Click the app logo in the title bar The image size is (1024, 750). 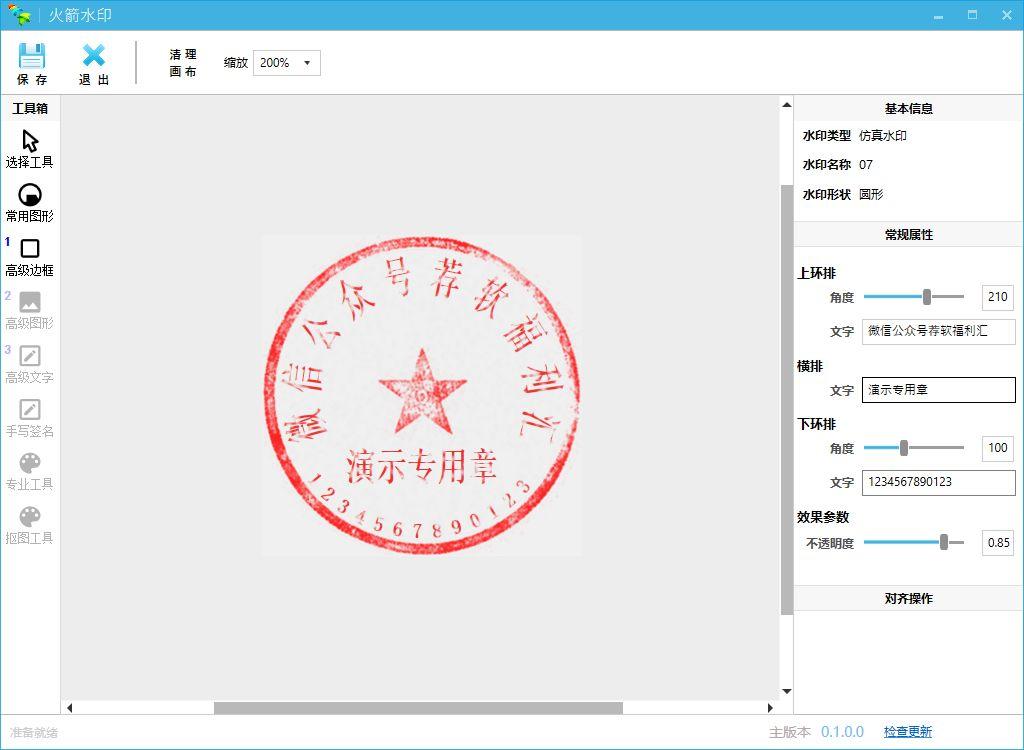20,14
